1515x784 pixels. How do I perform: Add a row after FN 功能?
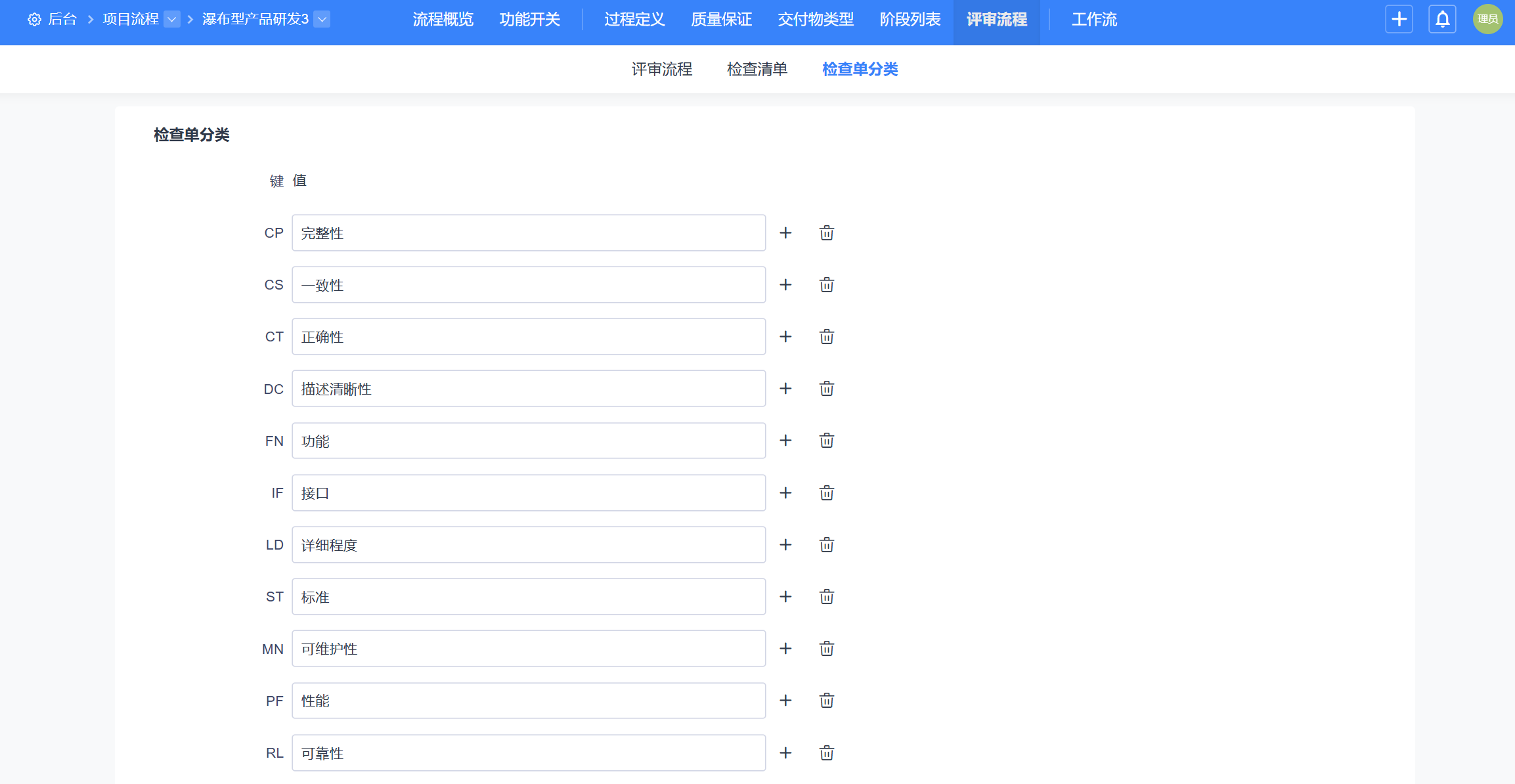(x=785, y=441)
